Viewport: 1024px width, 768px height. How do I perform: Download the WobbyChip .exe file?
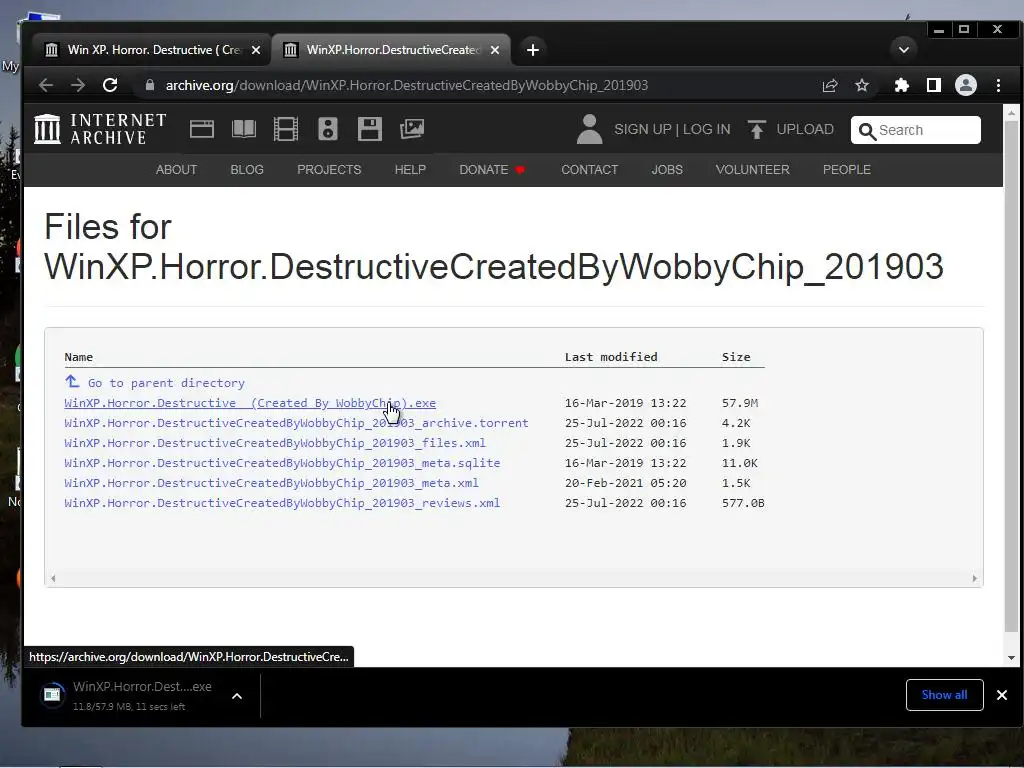click(x=250, y=403)
